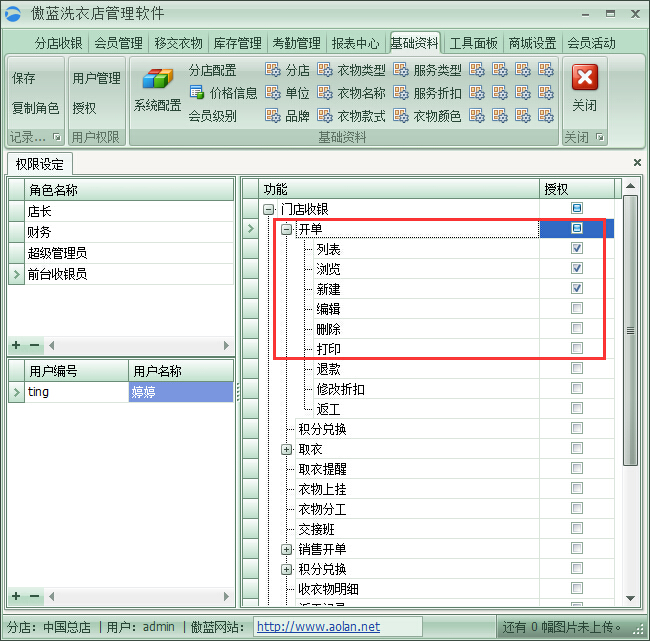Open the 衣物类型 settings item
The width and height of the screenshot is (650, 641).
351,70
